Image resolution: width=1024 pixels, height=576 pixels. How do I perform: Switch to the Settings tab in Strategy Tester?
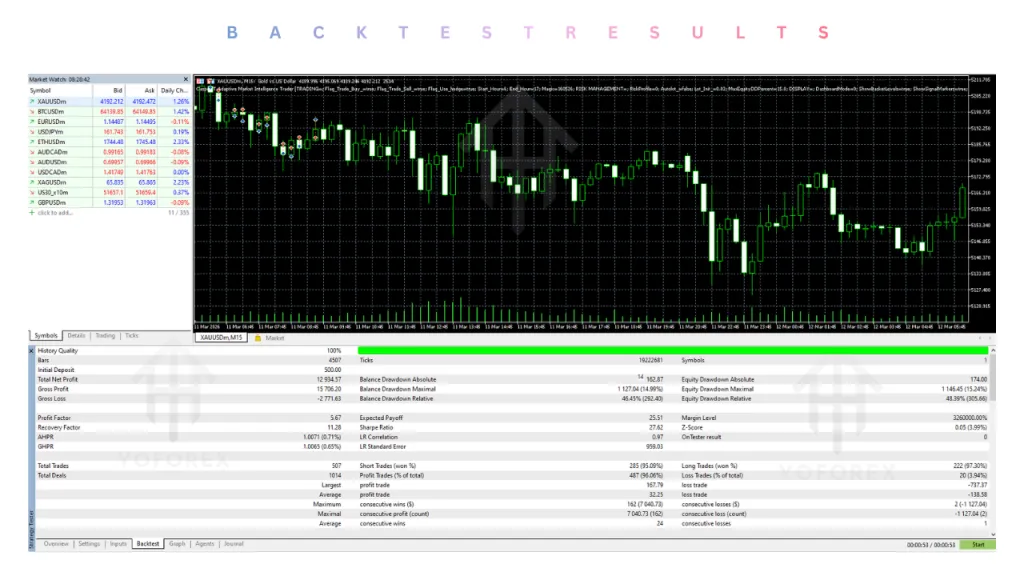[x=89, y=544]
